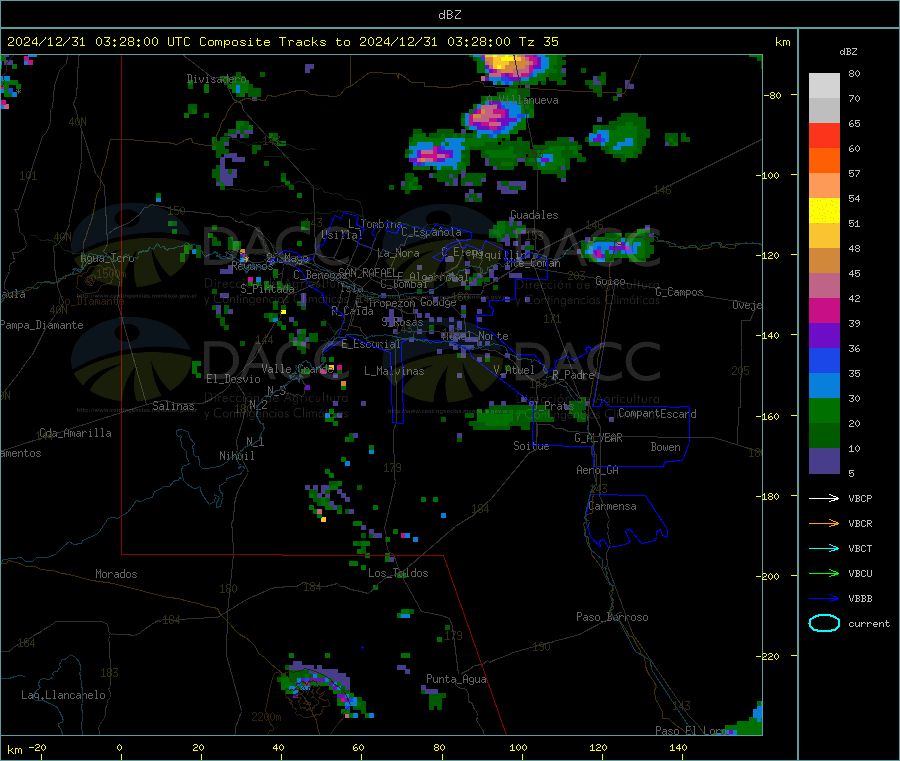Click the Morados place label
This screenshot has width=900, height=761.
tap(116, 574)
